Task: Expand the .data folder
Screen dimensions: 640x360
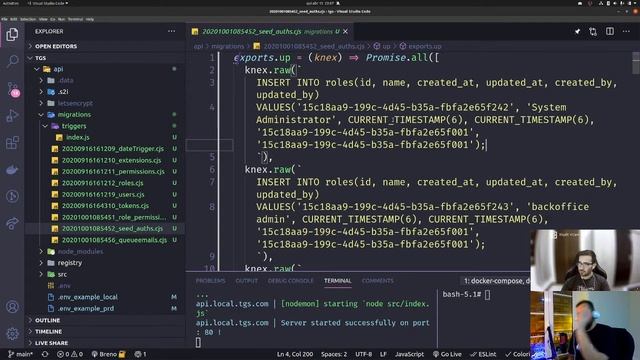Action: tap(105, 80)
